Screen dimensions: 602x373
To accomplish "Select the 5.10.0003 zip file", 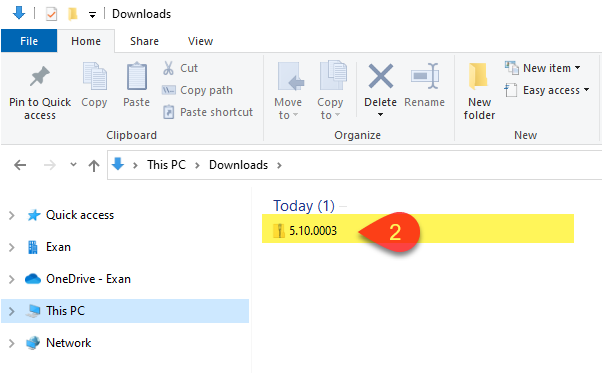I will pyautogui.click(x=305, y=231).
